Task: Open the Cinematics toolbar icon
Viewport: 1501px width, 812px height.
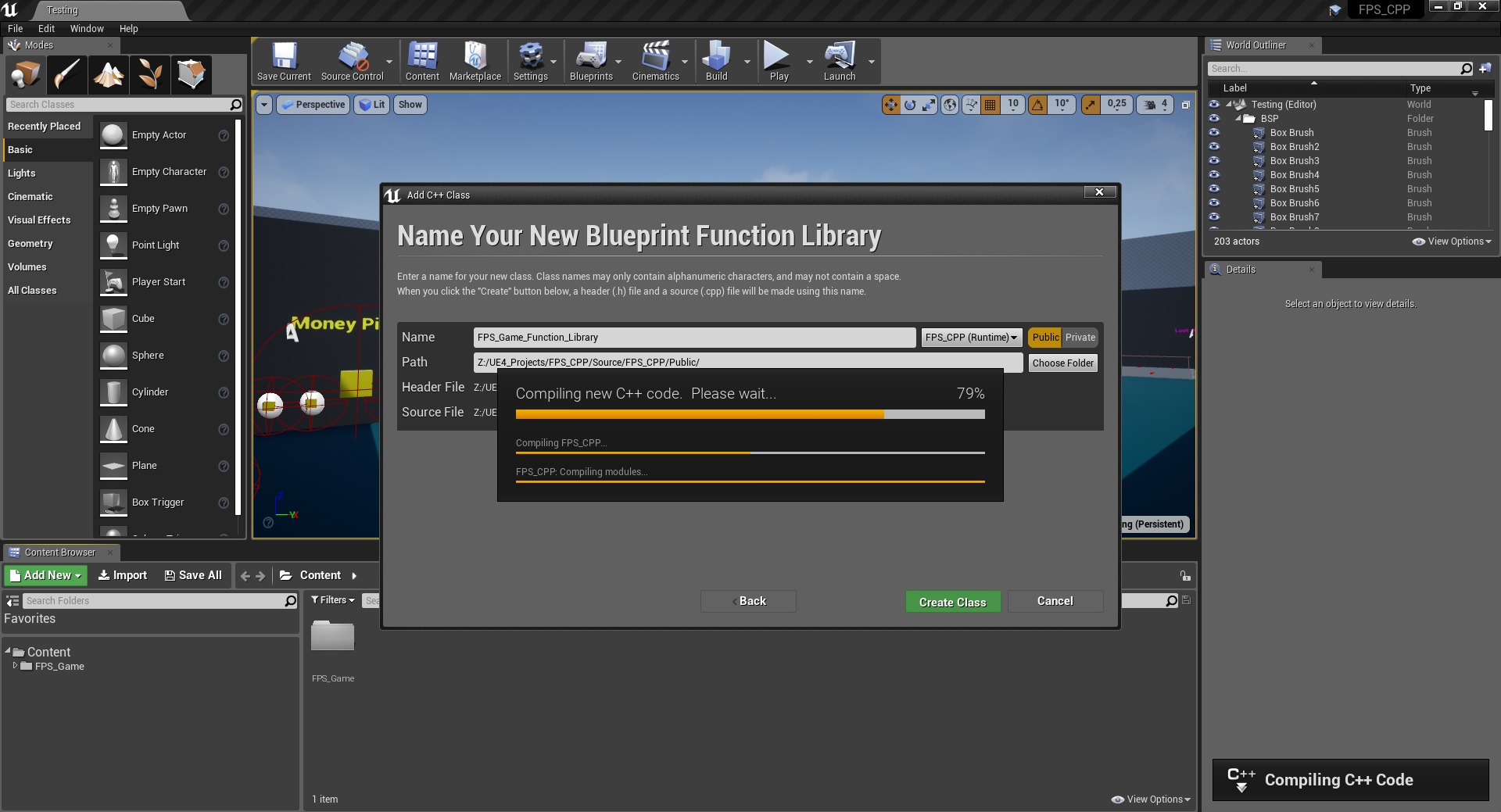Action: [x=655, y=62]
